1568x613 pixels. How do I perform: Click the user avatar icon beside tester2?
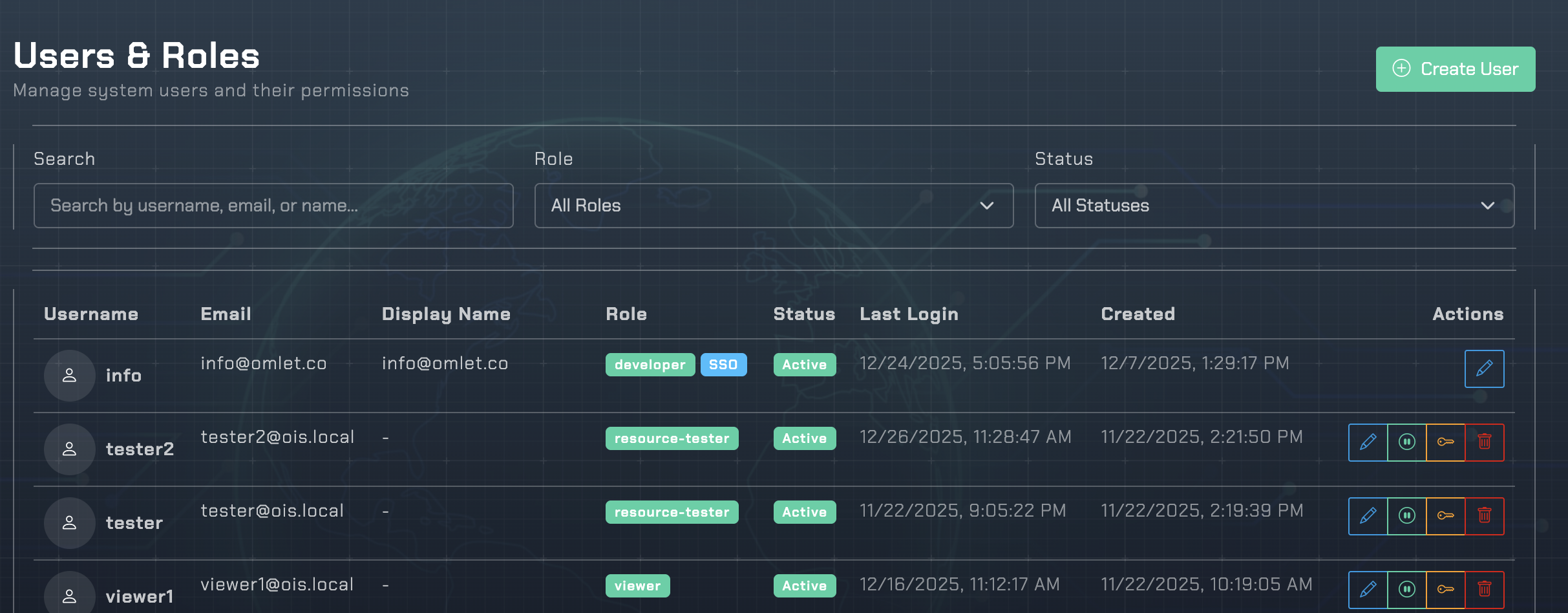(x=69, y=449)
